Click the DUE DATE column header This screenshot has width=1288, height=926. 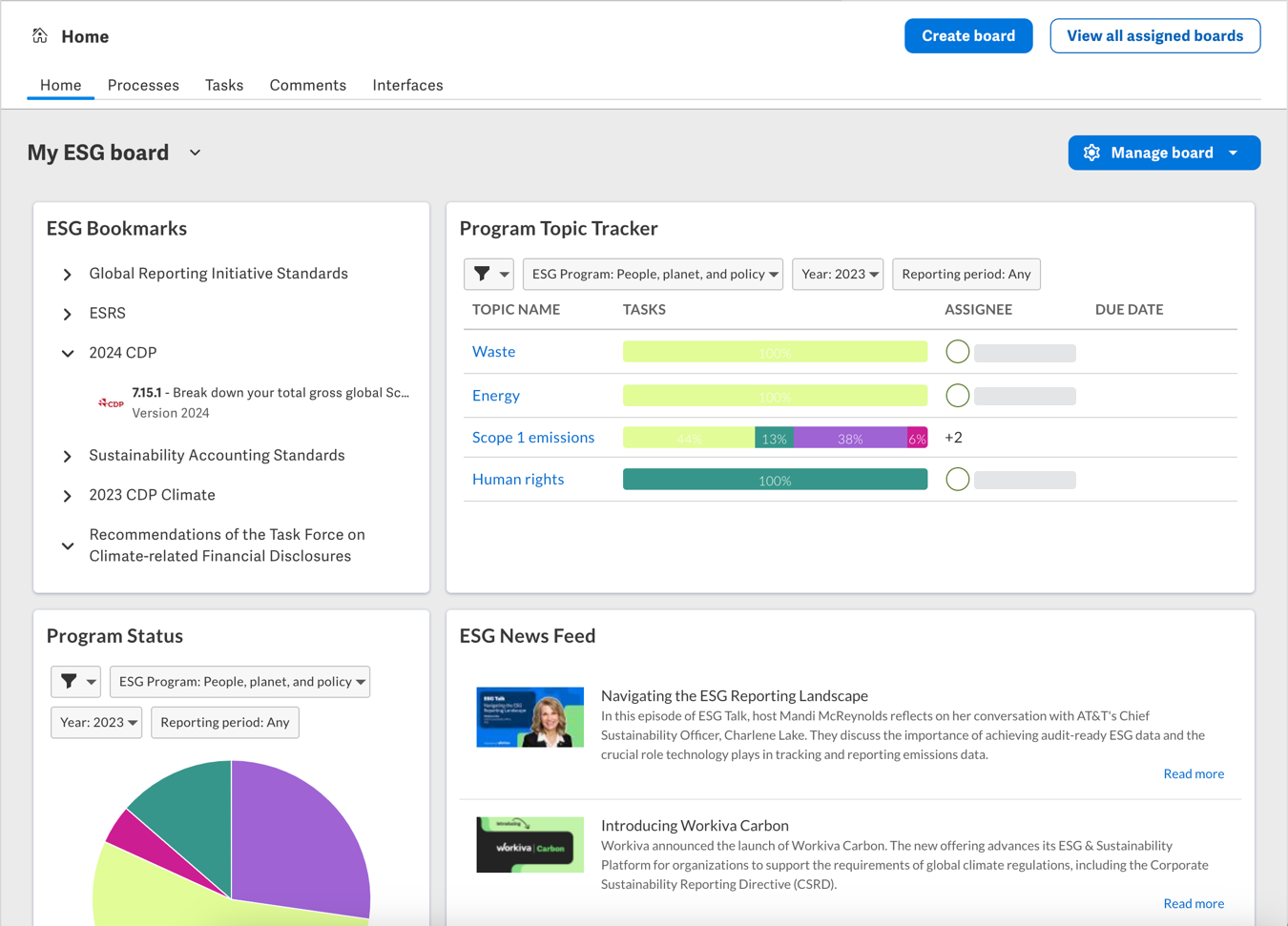[1129, 309]
